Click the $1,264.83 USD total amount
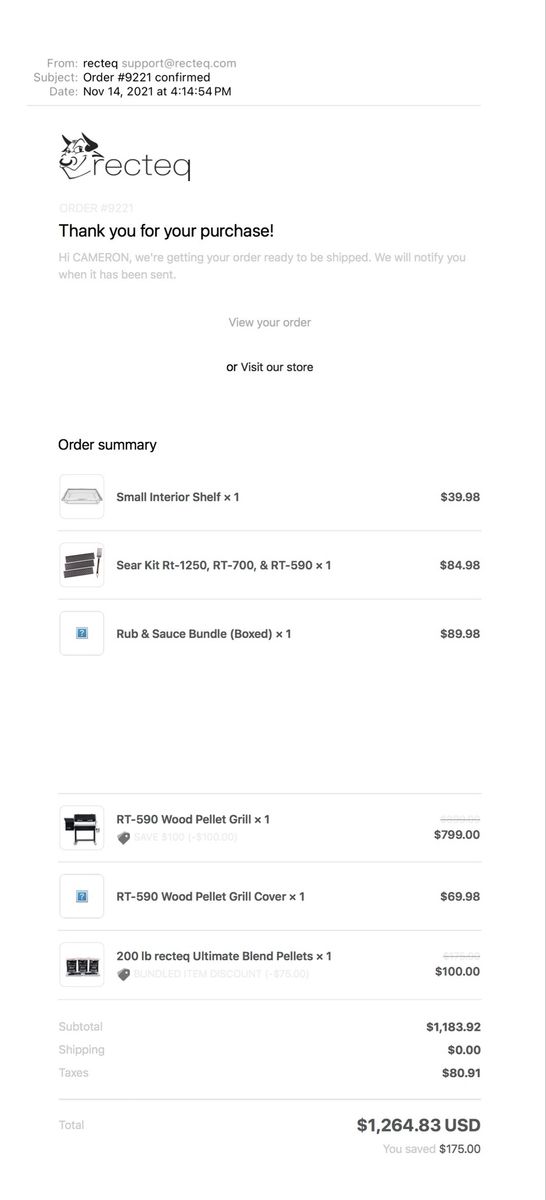The height and width of the screenshot is (1200, 546). pyautogui.click(x=419, y=1125)
